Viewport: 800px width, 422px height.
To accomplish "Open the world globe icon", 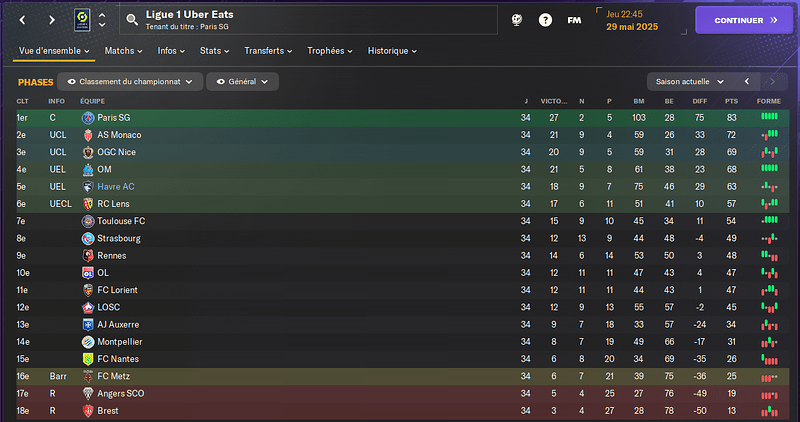I will 517,20.
